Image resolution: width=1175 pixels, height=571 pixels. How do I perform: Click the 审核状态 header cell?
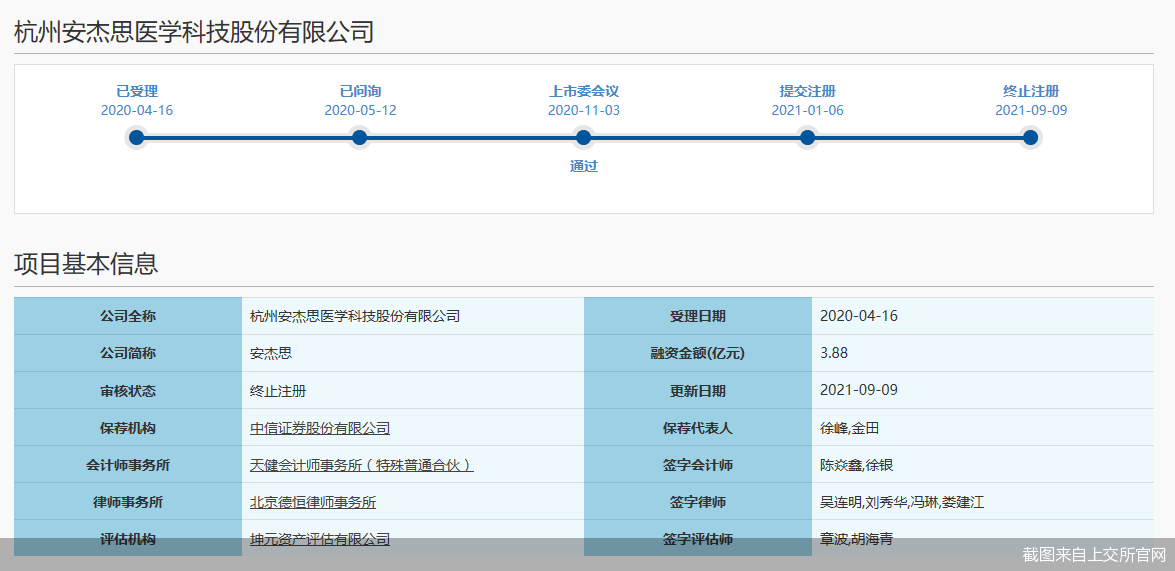pos(128,390)
